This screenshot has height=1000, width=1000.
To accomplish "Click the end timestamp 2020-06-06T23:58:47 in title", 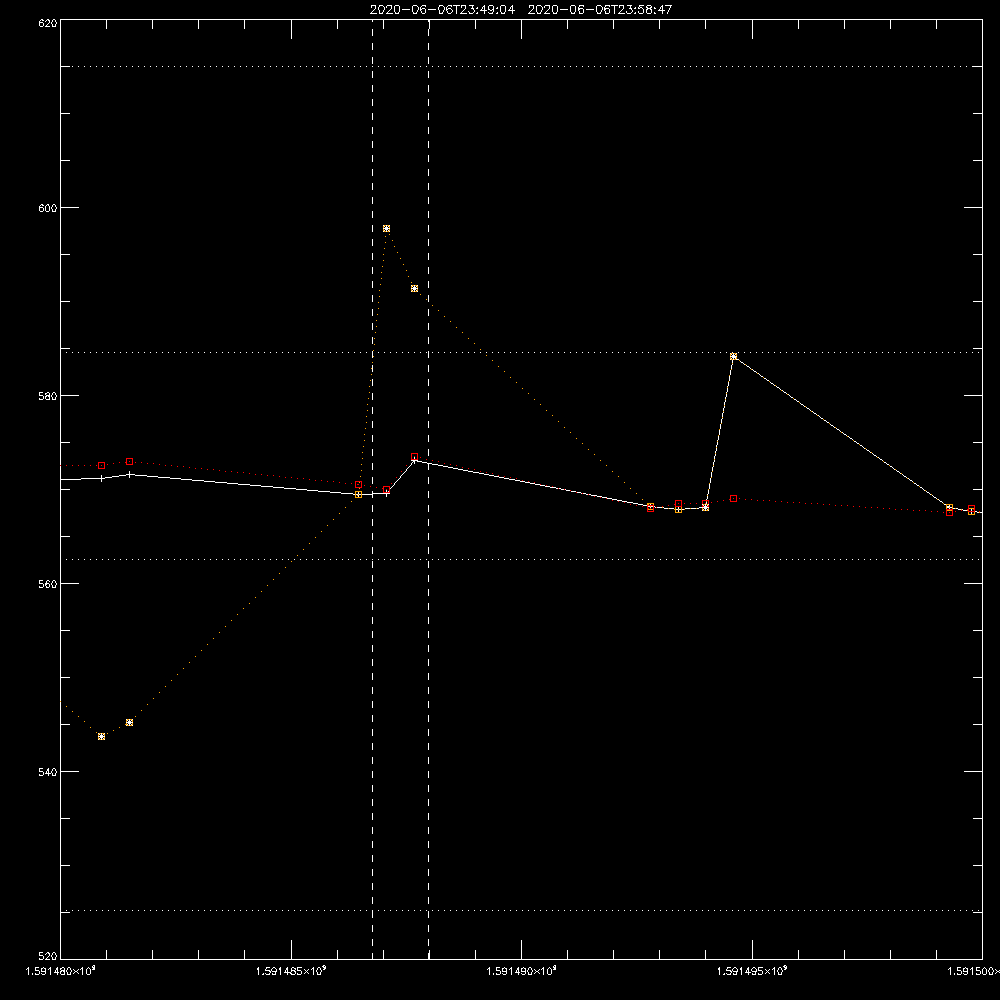I will click(x=599, y=10).
